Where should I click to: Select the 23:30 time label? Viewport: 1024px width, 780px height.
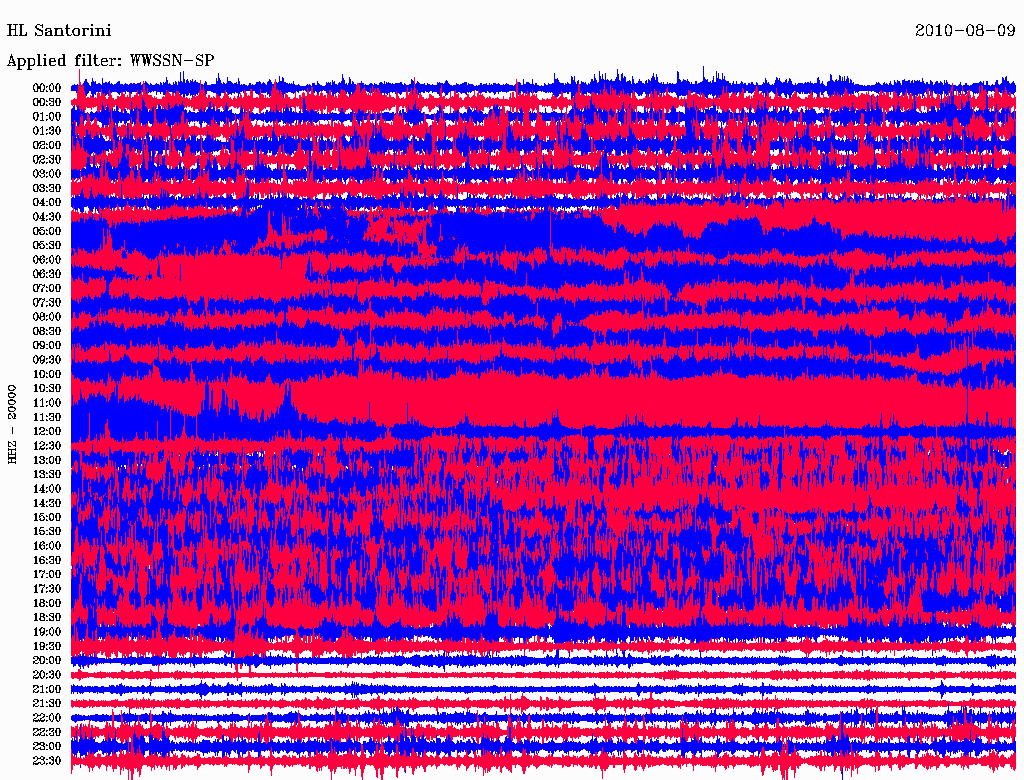(x=46, y=760)
